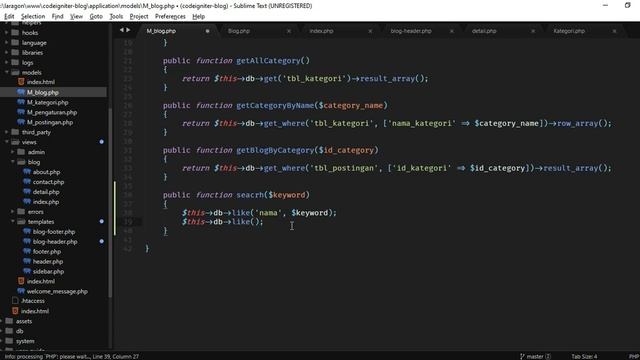This screenshot has height=360, width=640.
Task: Select M_blog.php in the sidebar
Action: tap(42, 92)
